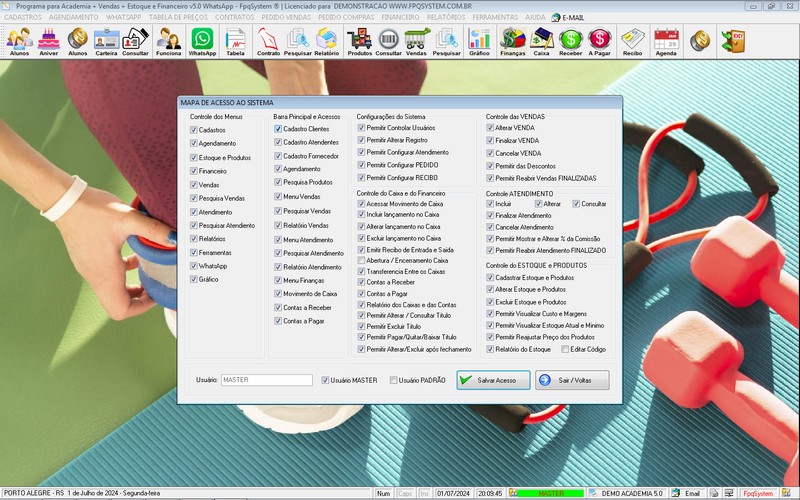The width and height of the screenshot is (800, 500).
Task: Toggle Excluir Estoque e Produtos checkbox
Action: [x=490, y=302]
